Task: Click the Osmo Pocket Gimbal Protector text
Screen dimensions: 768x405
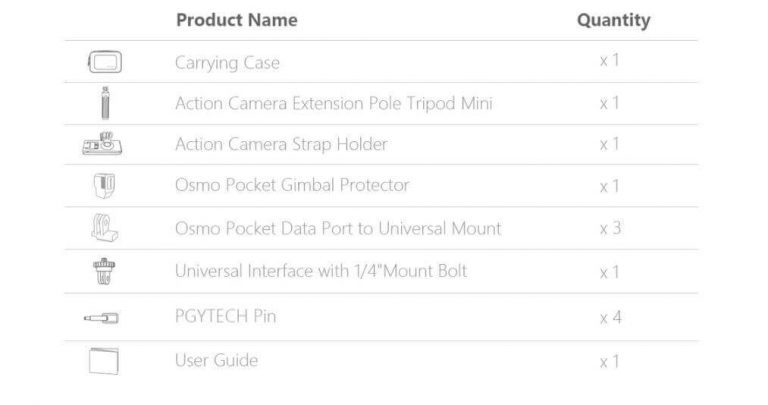Action: coord(292,185)
